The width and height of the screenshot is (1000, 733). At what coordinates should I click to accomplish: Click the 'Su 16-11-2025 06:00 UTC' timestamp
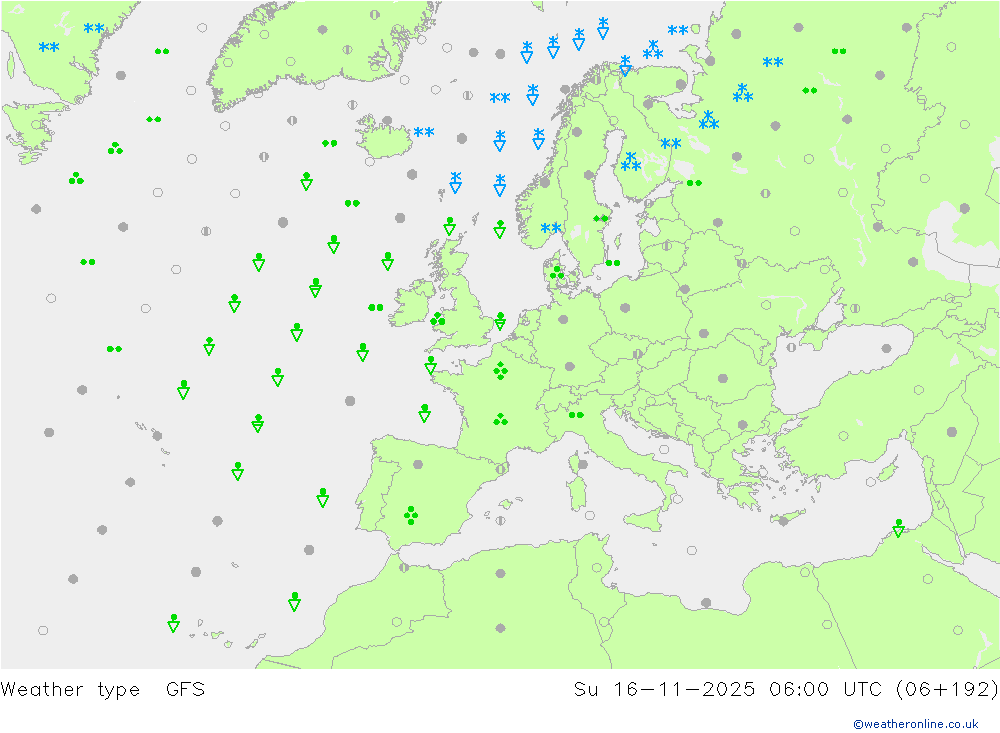[727, 689]
